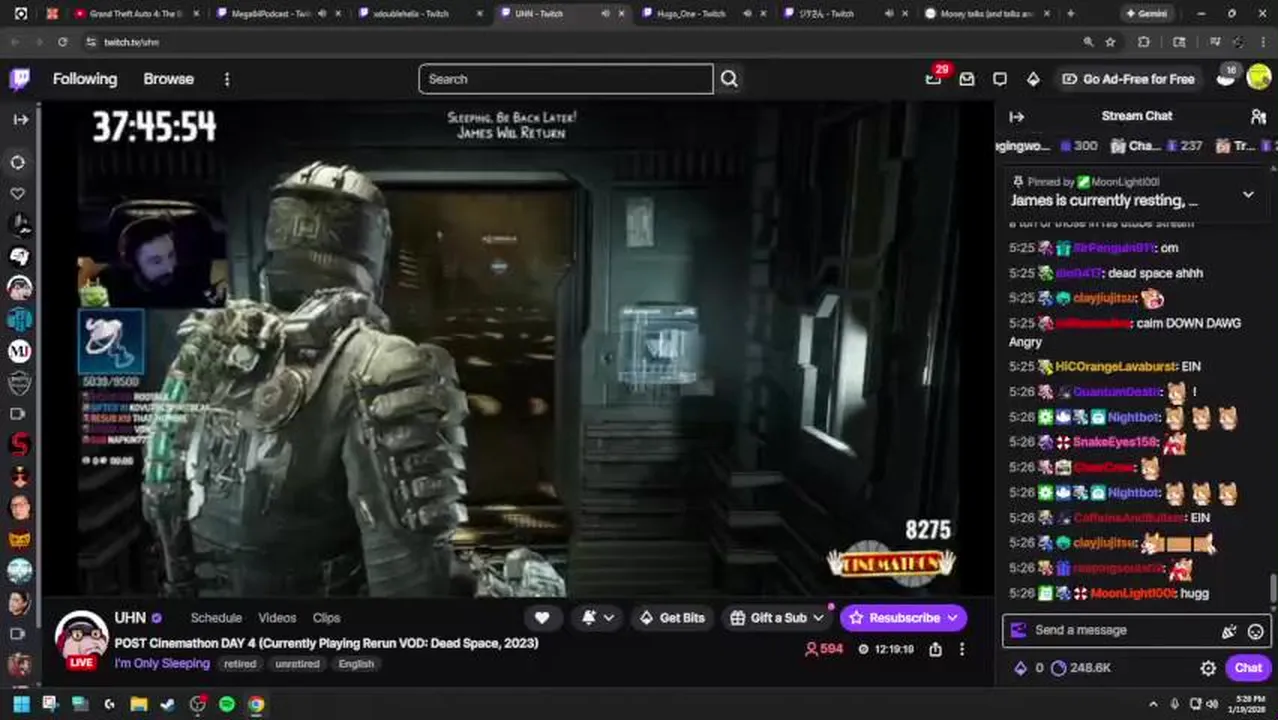Open Steam from the taskbar

tap(168, 704)
